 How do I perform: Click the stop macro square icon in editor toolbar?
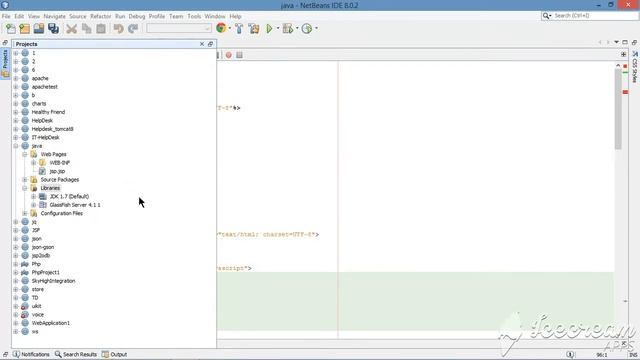239,55
